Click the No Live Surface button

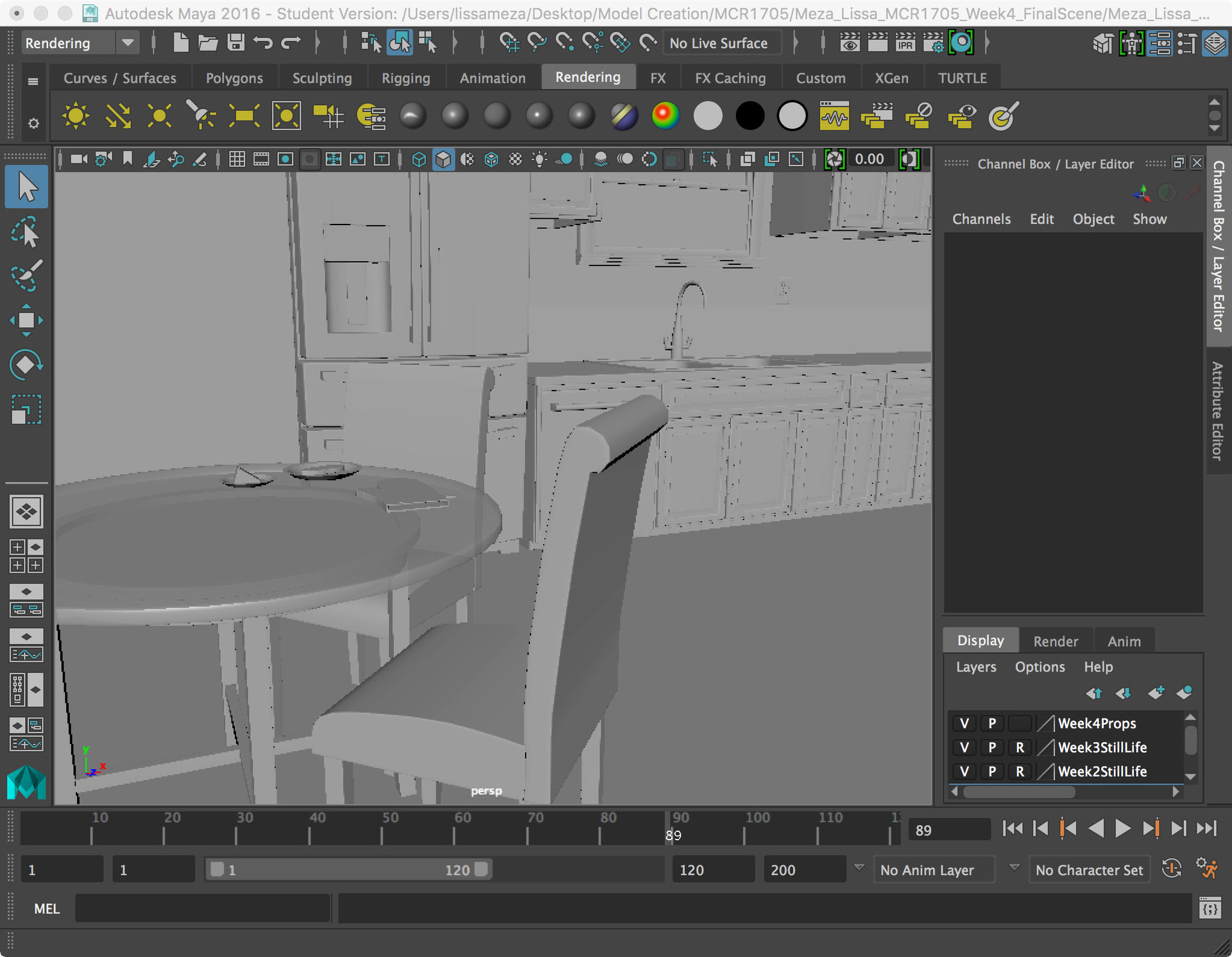(721, 43)
